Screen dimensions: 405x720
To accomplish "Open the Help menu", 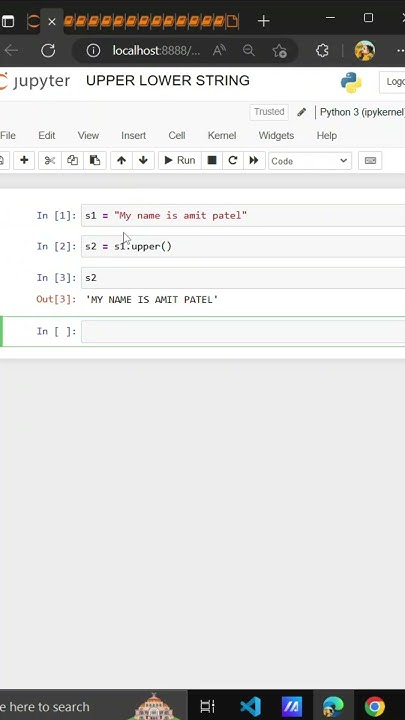I will click(x=326, y=135).
